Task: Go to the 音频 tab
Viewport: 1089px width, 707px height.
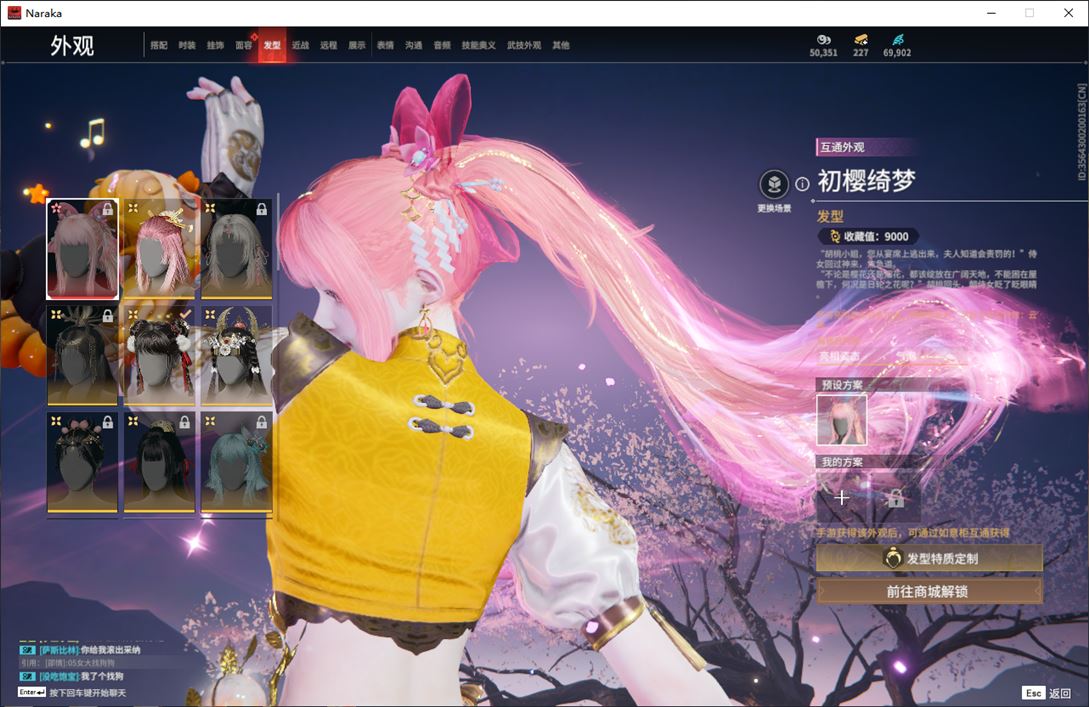Action: (442, 45)
